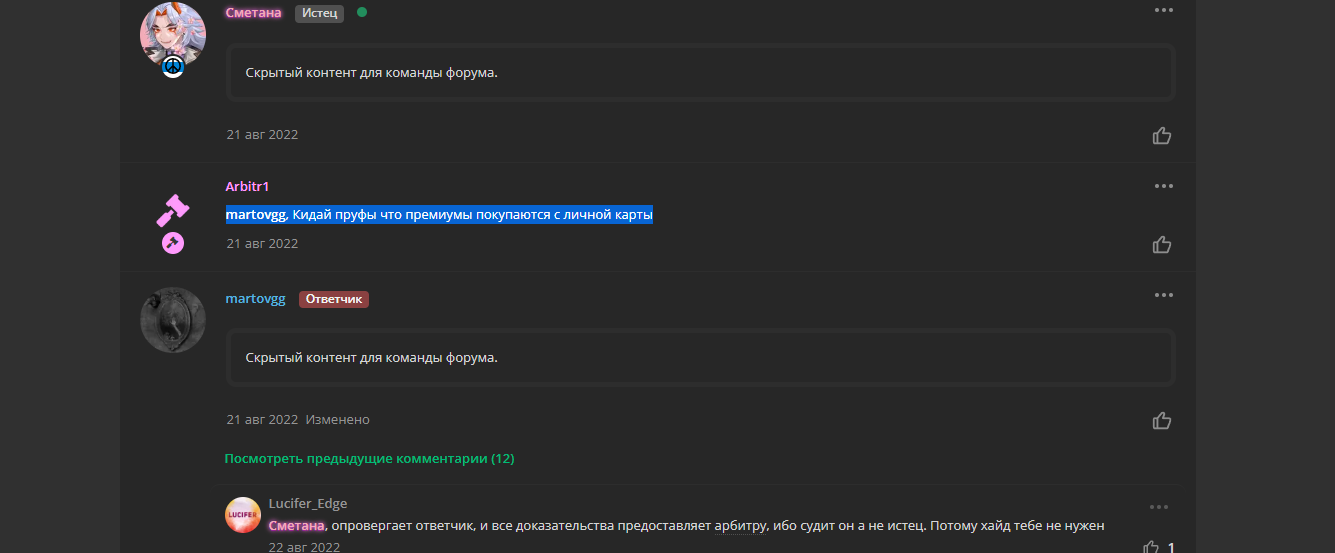
Task: Open more options menu on Arbitr1's post
Action: (1163, 186)
